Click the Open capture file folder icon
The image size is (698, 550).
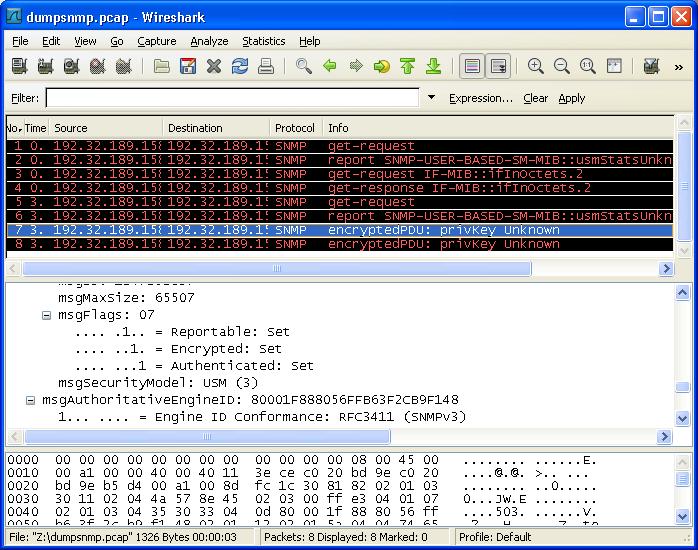(162, 67)
